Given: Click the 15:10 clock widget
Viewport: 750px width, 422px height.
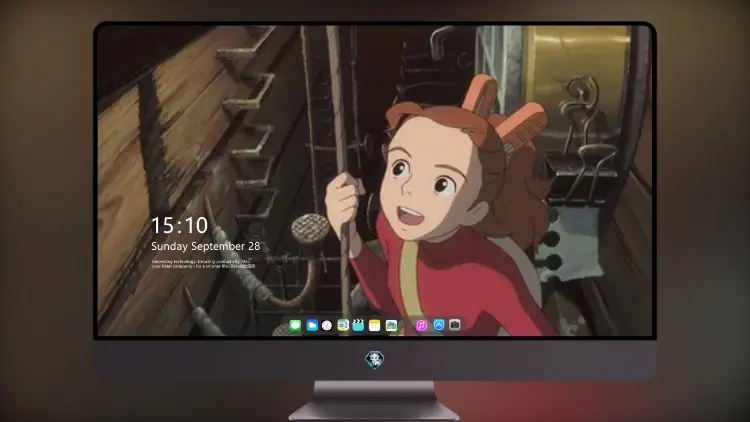Looking at the screenshot, I should click(x=179, y=225).
